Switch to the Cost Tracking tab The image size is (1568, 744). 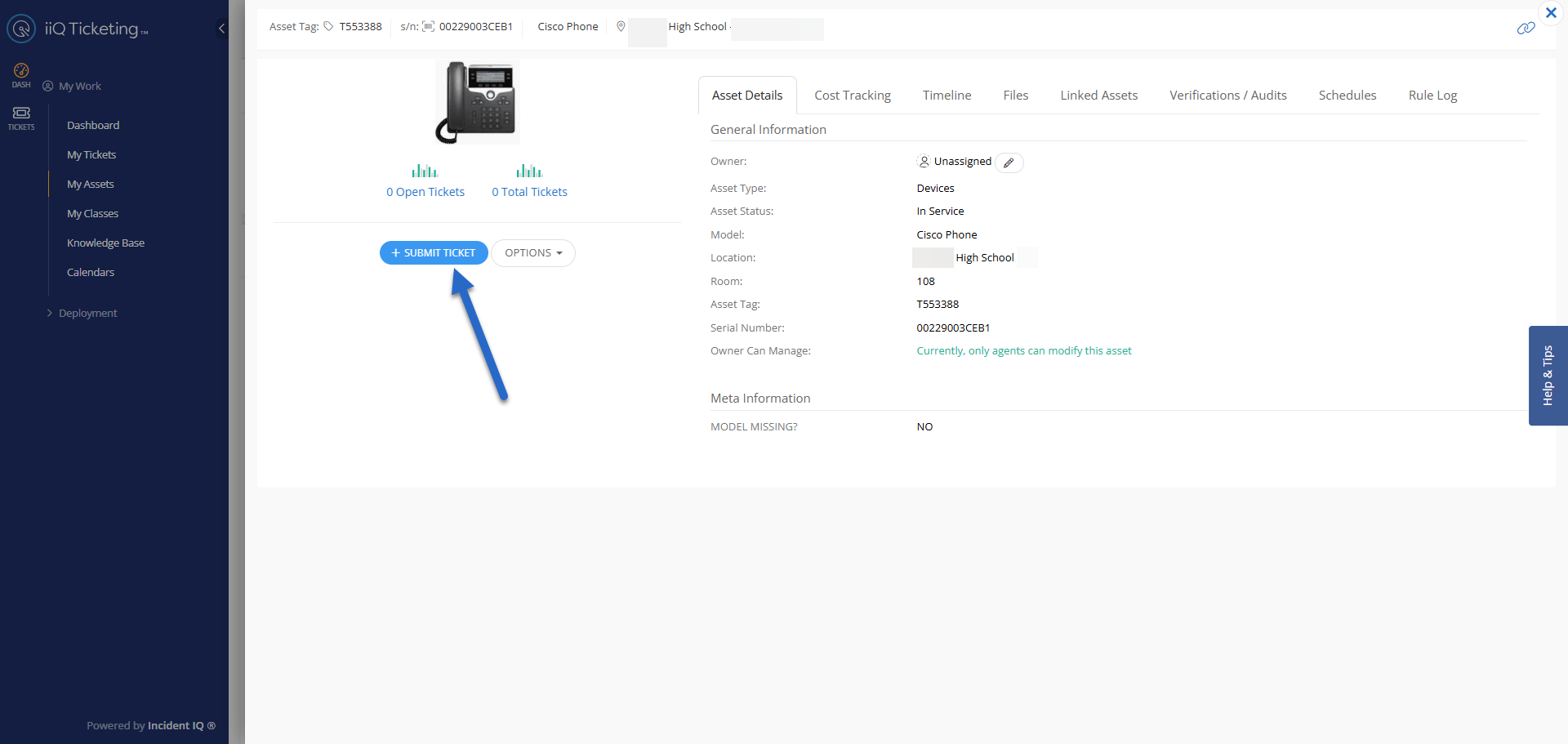(x=852, y=96)
